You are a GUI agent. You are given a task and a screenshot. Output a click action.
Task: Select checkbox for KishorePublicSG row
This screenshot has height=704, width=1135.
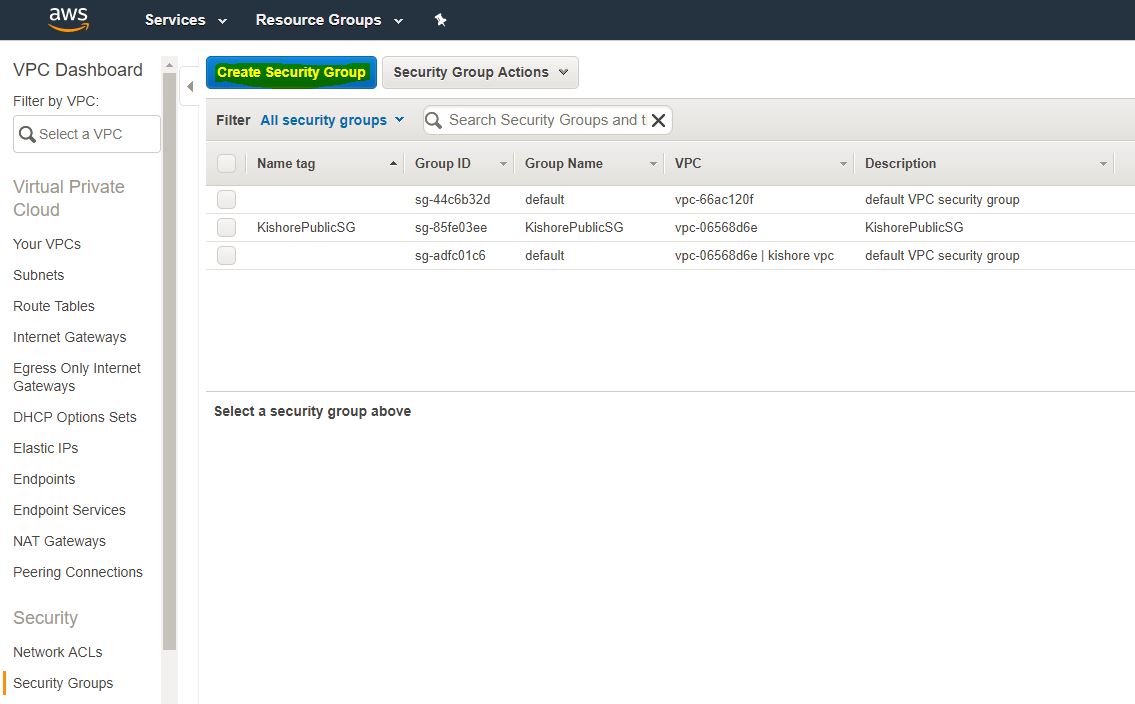(227, 227)
